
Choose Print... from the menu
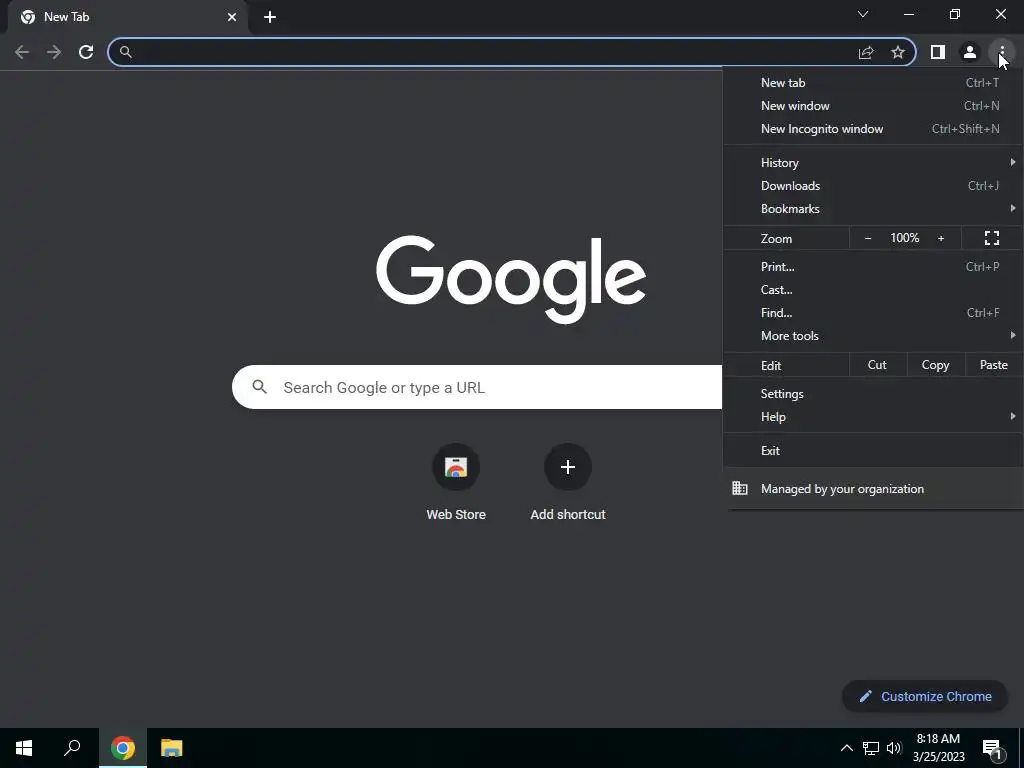873,266
